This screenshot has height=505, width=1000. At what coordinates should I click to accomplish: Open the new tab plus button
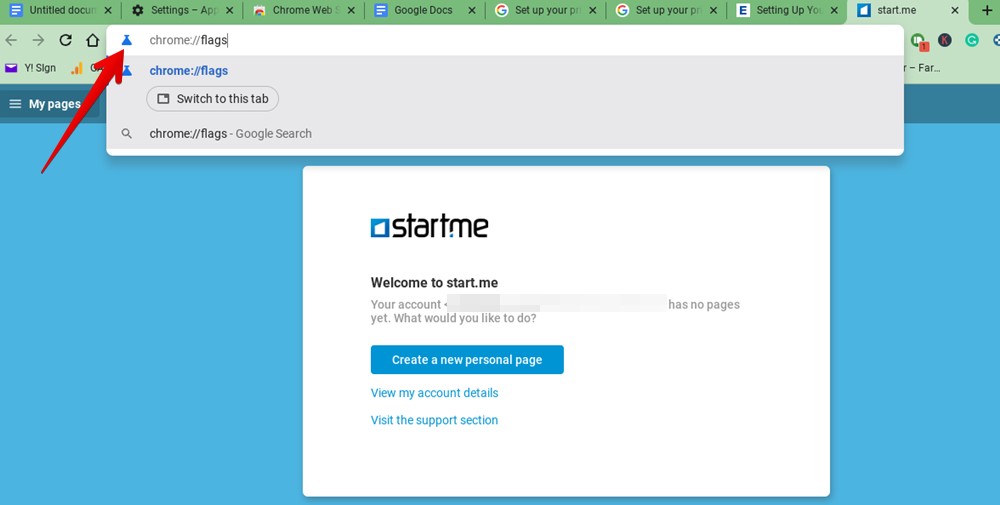coord(987,10)
